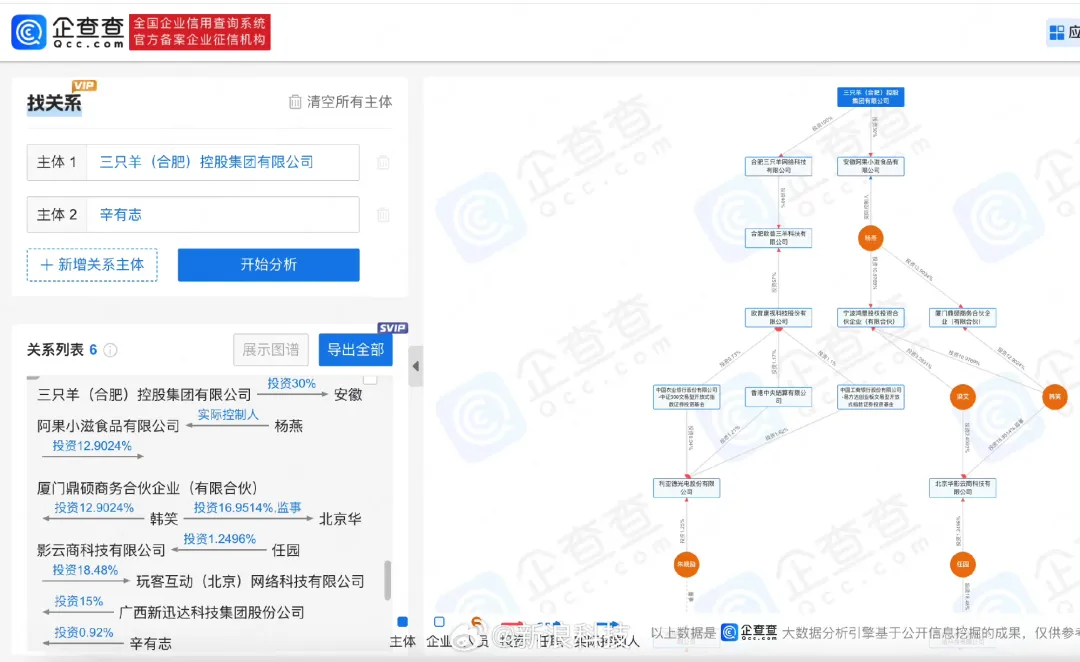
Task: Delete subject 1 with its trash icon
Action: 383,162
